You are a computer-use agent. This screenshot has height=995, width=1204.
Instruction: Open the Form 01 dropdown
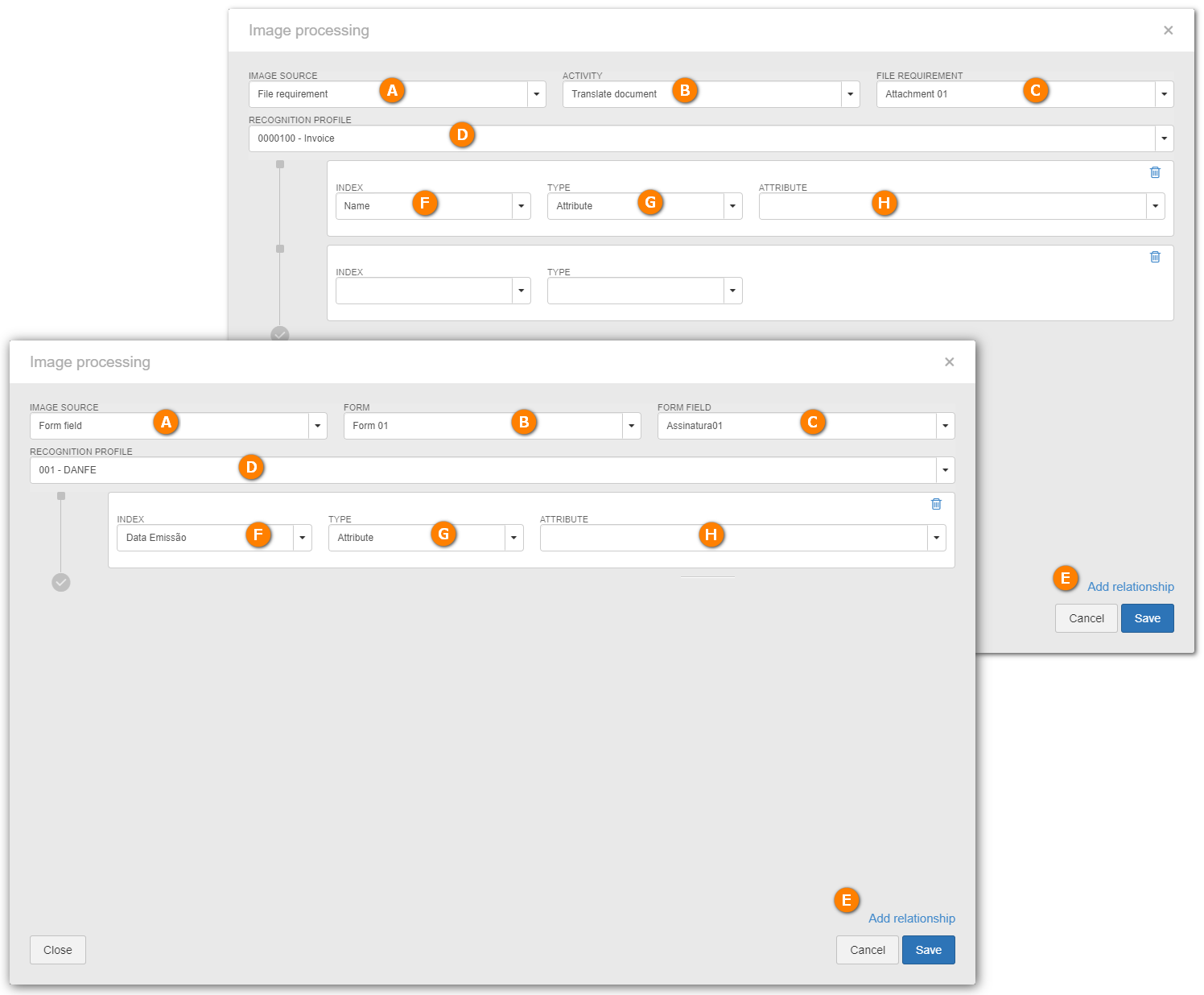coord(631,426)
